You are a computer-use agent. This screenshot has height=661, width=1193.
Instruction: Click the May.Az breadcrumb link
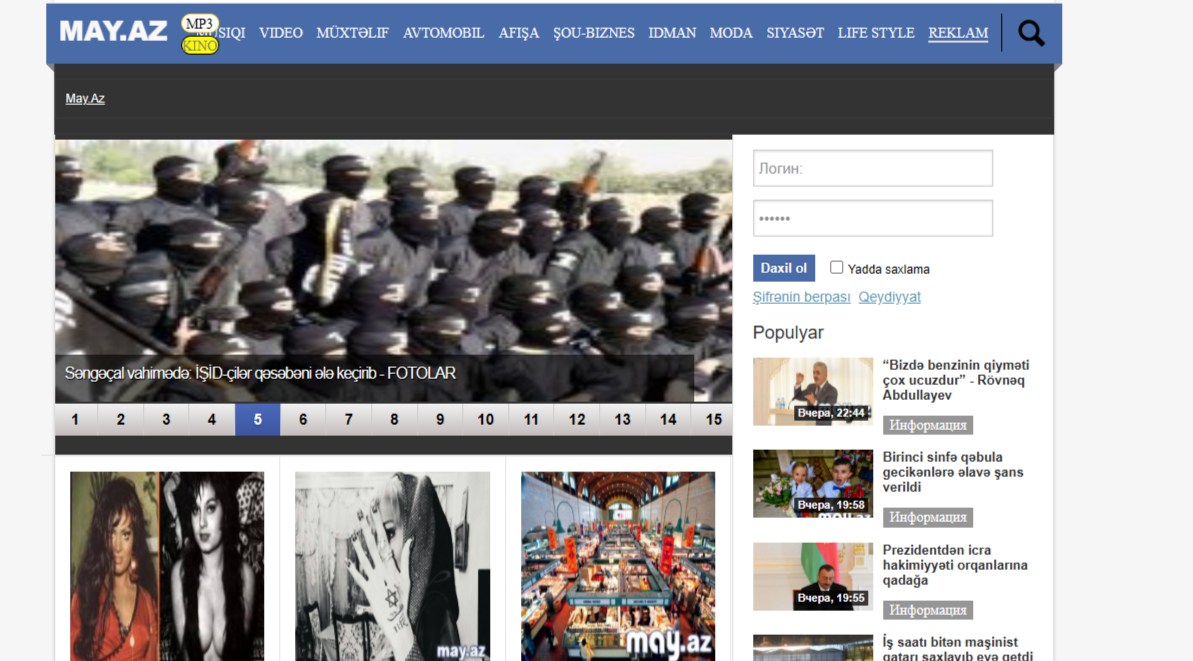pyautogui.click(x=85, y=98)
